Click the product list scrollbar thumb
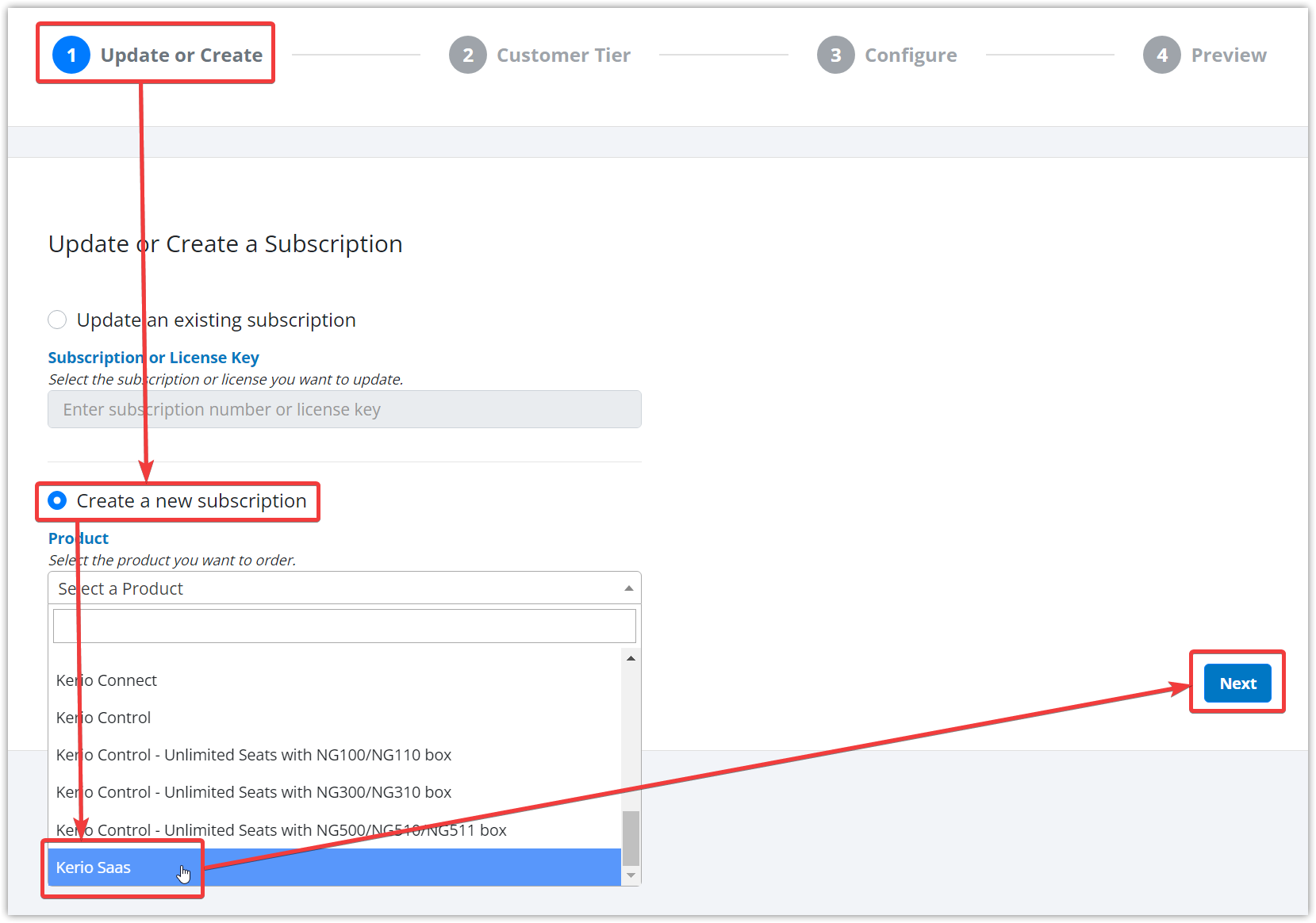 coord(631,839)
